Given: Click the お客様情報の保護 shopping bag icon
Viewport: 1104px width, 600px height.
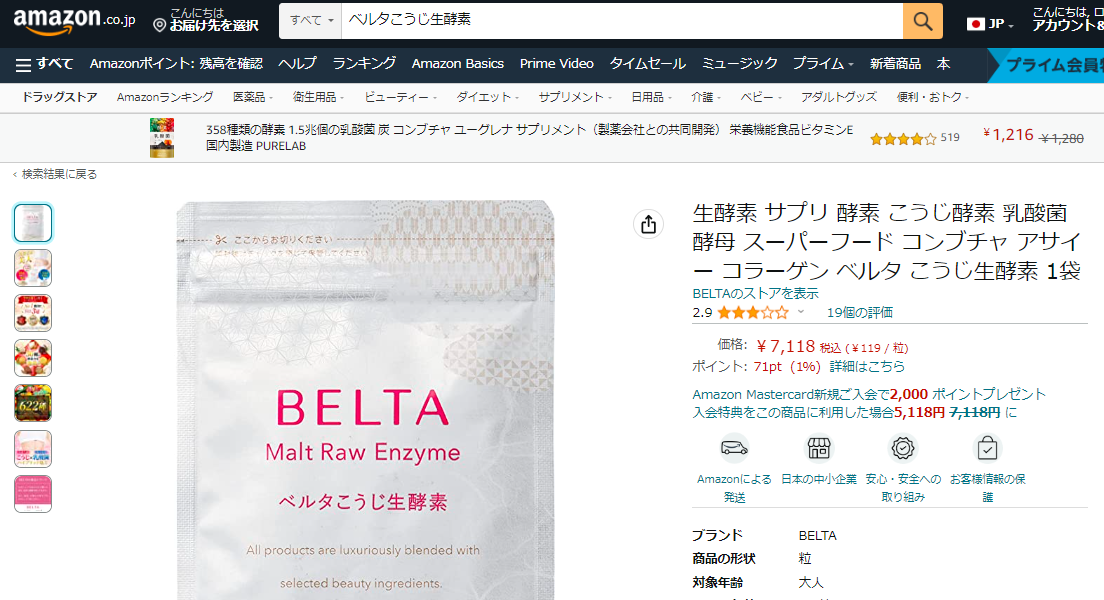Looking at the screenshot, I should point(987,448).
